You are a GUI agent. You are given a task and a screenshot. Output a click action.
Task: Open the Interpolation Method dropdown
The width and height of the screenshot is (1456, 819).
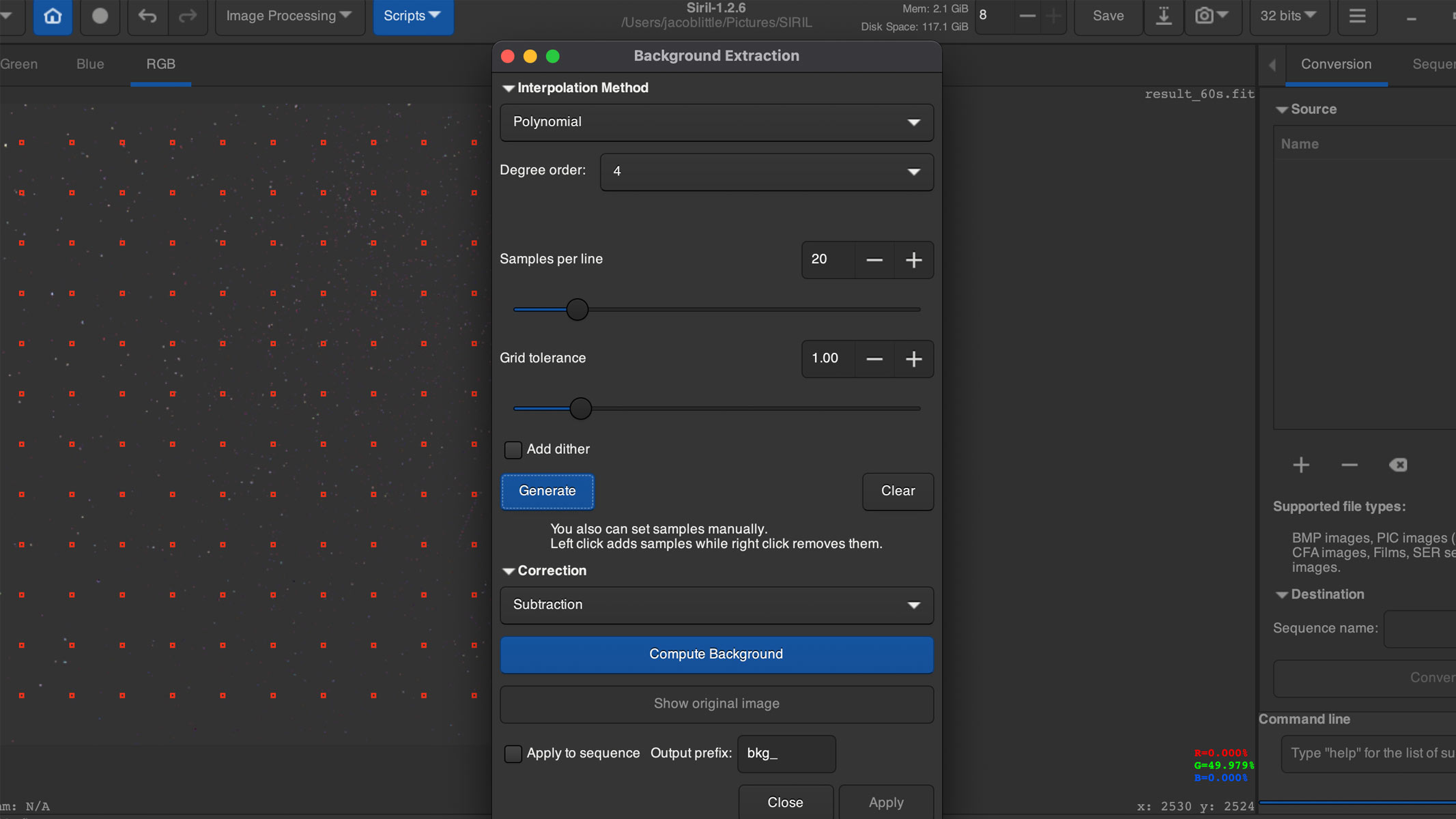coord(715,122)
